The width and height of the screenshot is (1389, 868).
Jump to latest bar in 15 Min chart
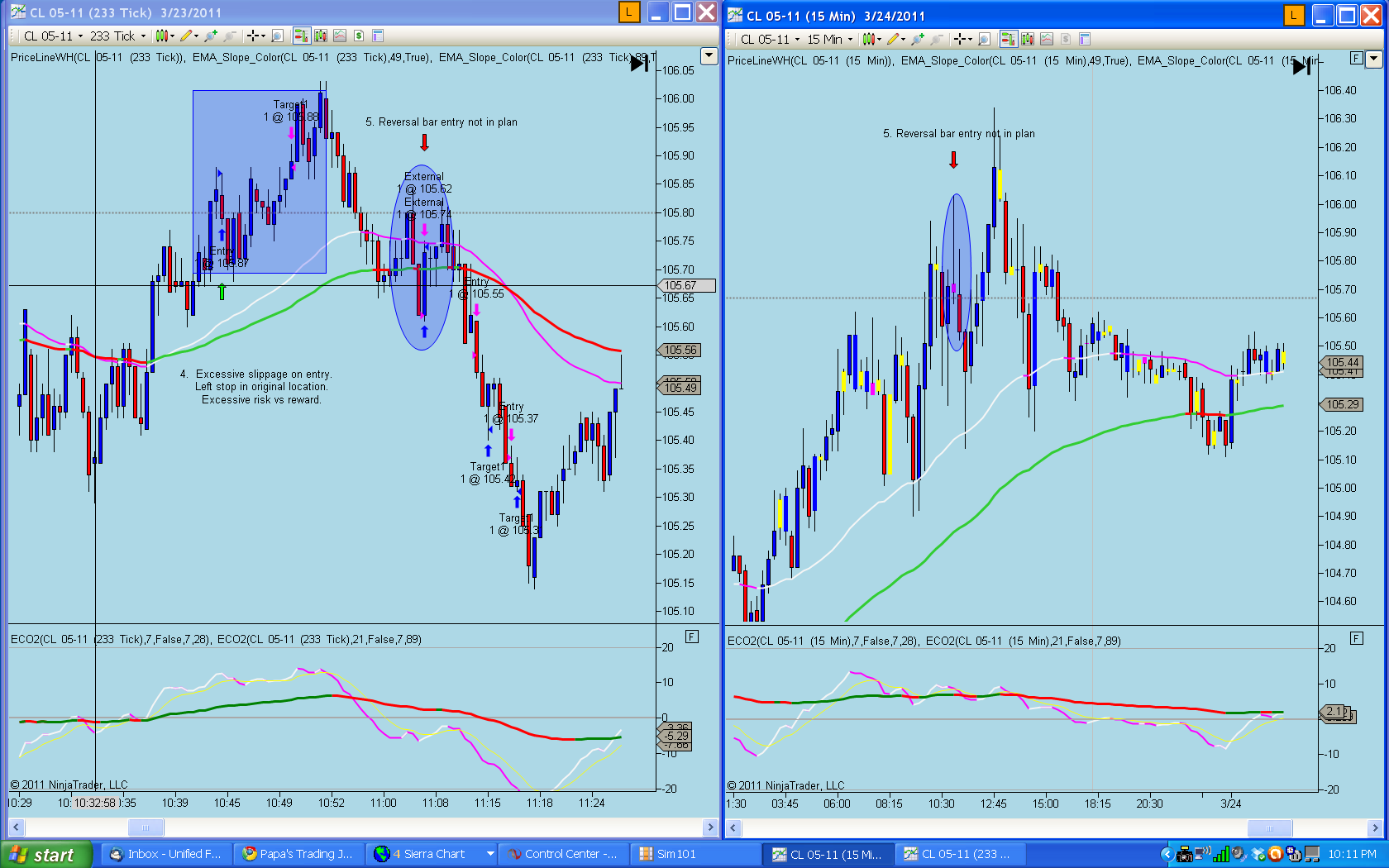click(1302, 66)
